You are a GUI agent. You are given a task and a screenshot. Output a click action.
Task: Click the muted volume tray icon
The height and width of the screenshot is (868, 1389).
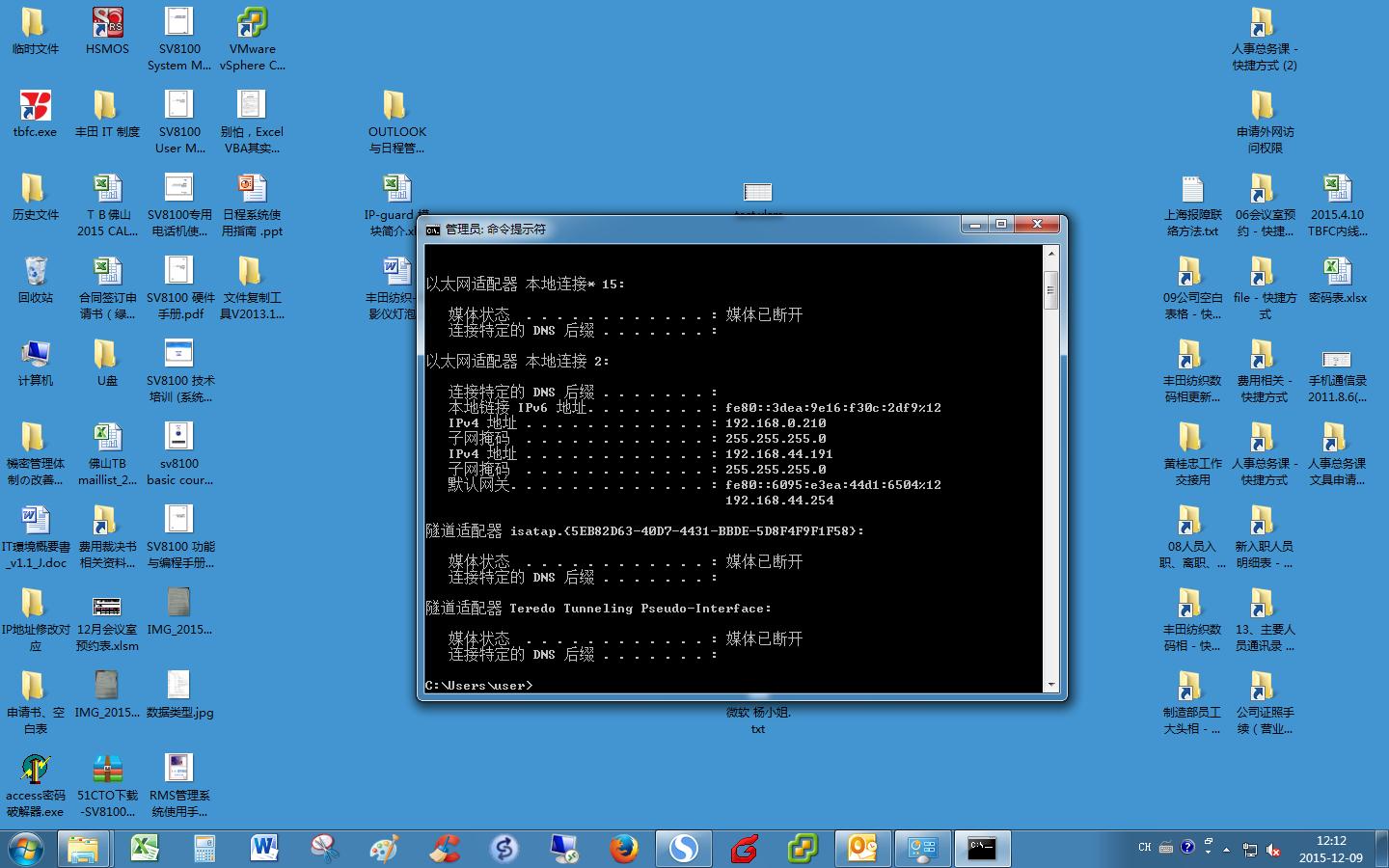coord(1273,850)
